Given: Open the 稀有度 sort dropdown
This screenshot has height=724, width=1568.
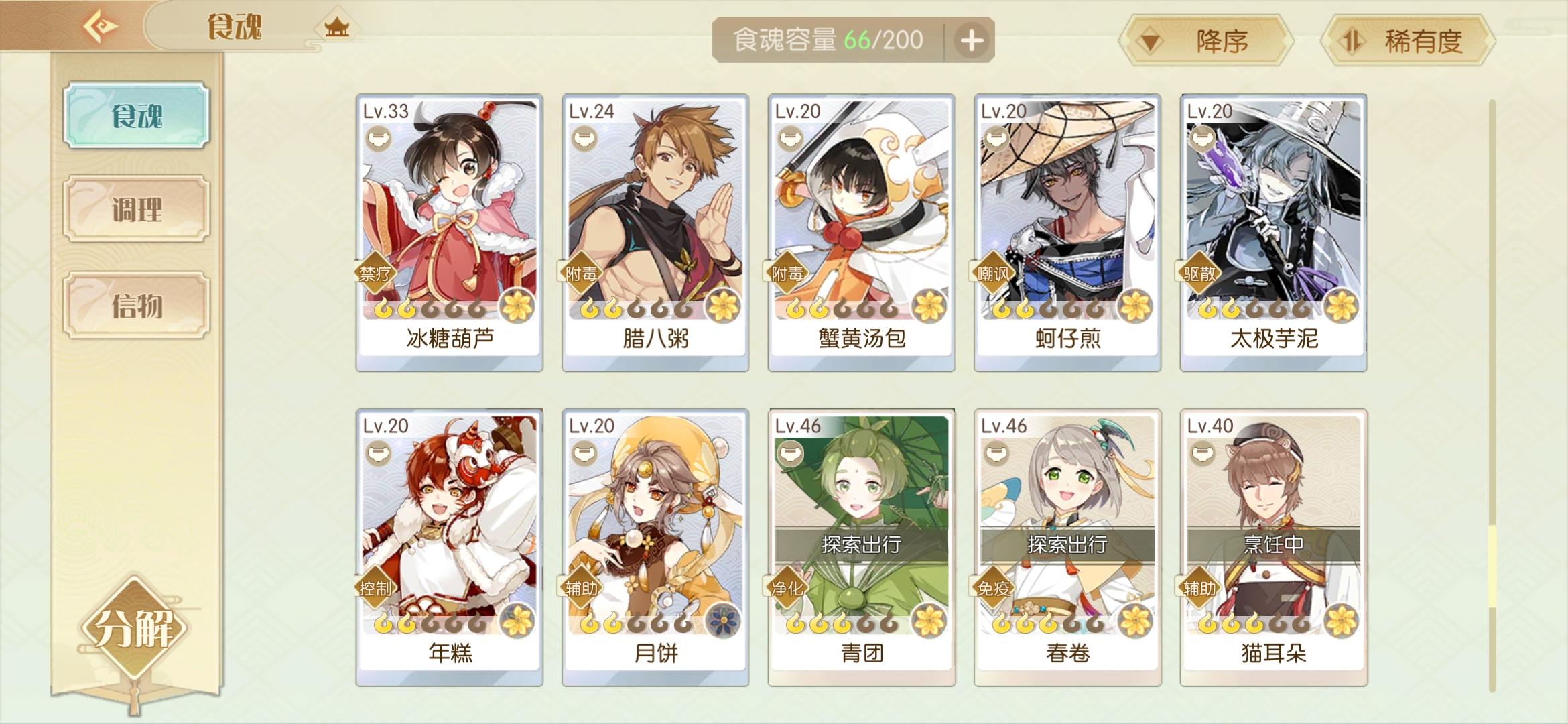Looking at the screenshot, I should (x=1407, y=41).
